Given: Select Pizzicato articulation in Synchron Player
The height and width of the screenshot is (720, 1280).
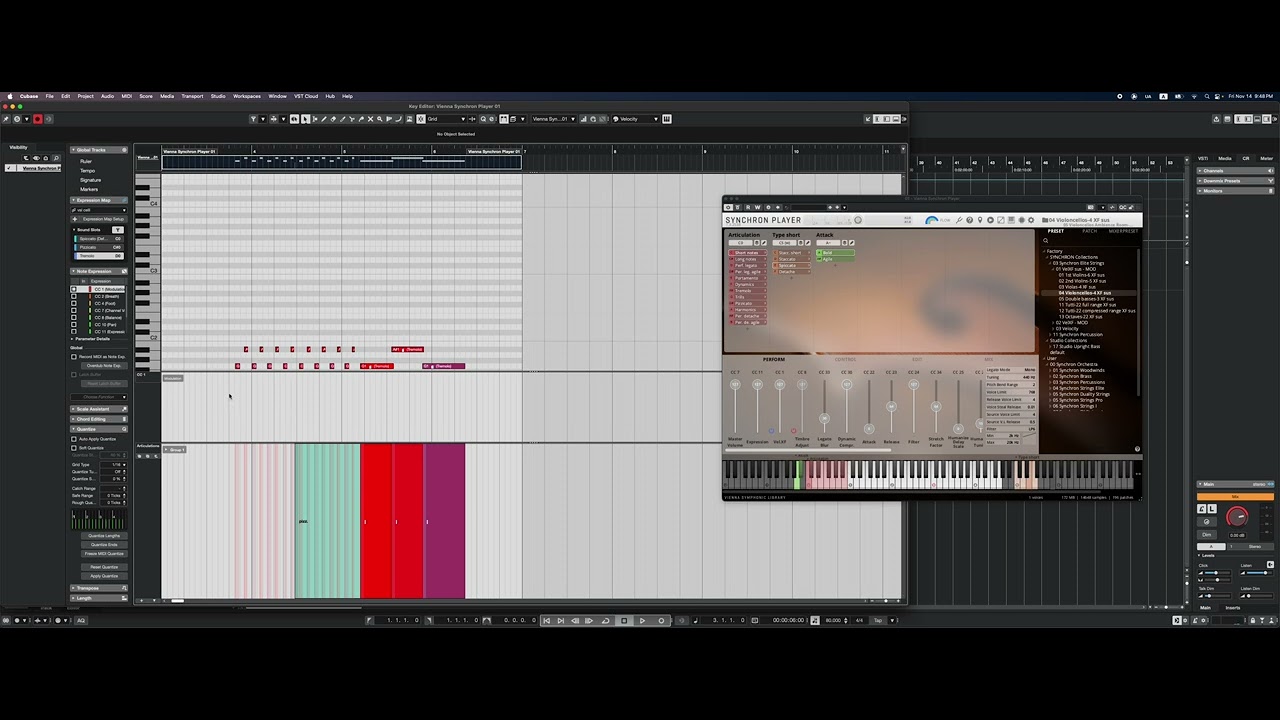Looking at the screenshot, I should pos(748,303).
